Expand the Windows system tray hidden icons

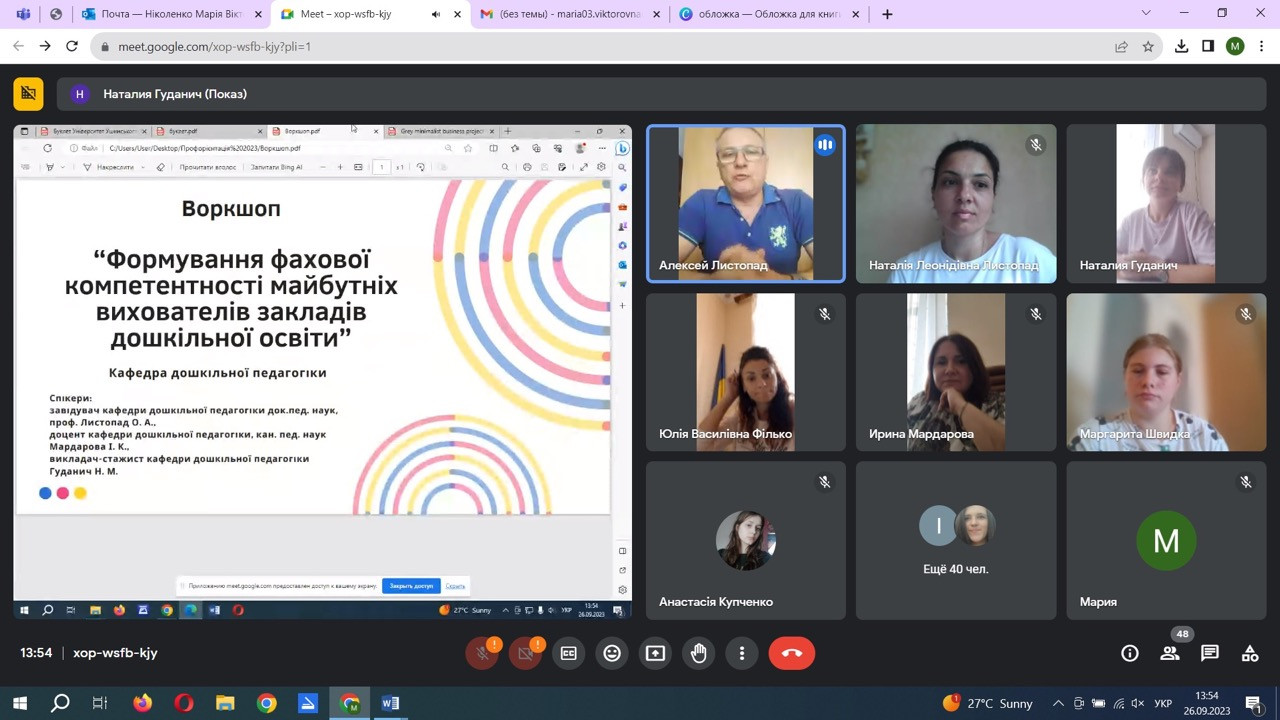tap(1057, 703)
